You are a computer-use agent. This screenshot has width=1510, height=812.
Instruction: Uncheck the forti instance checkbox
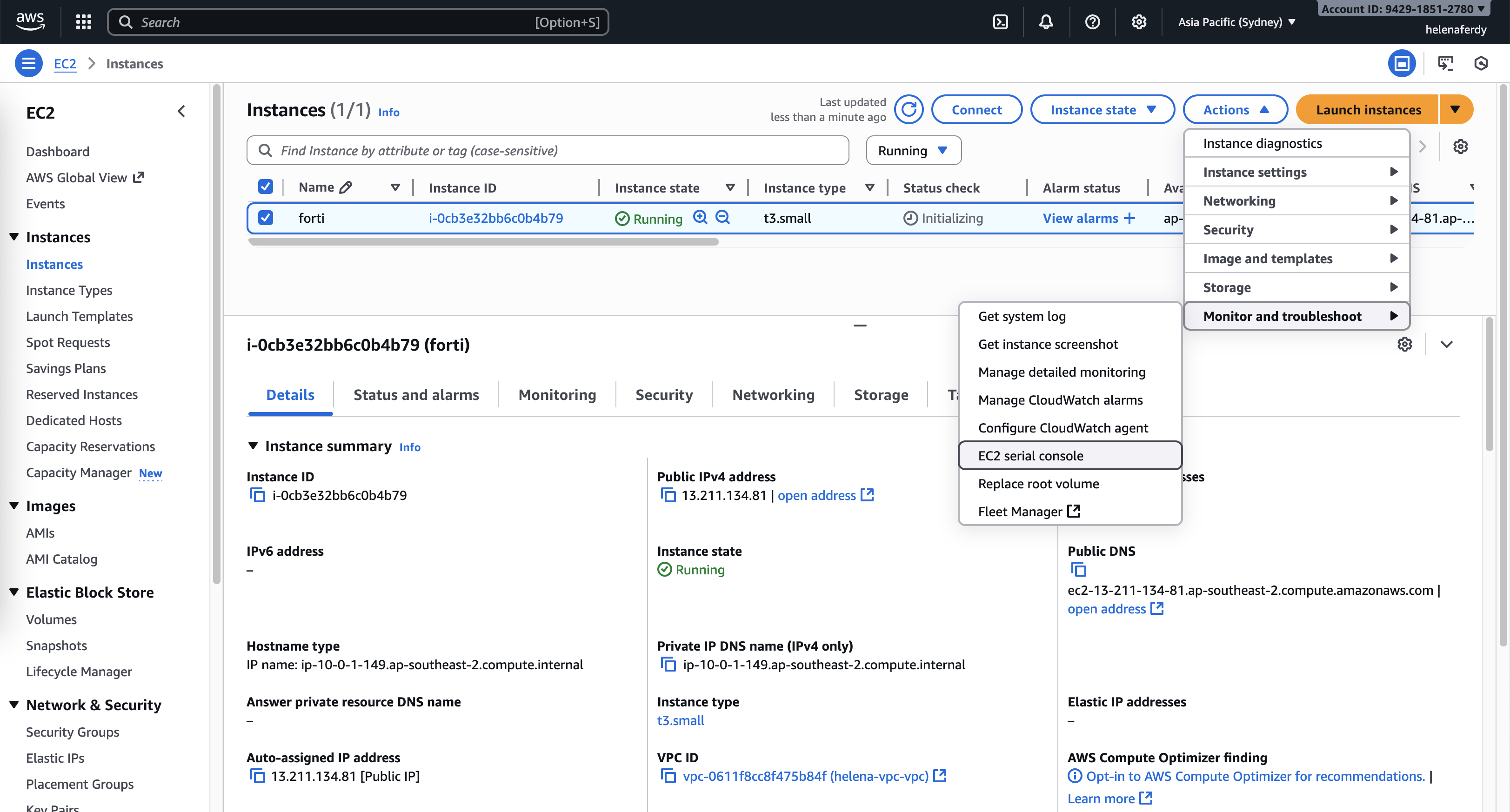pyautogui.click(x=266, y=218)
